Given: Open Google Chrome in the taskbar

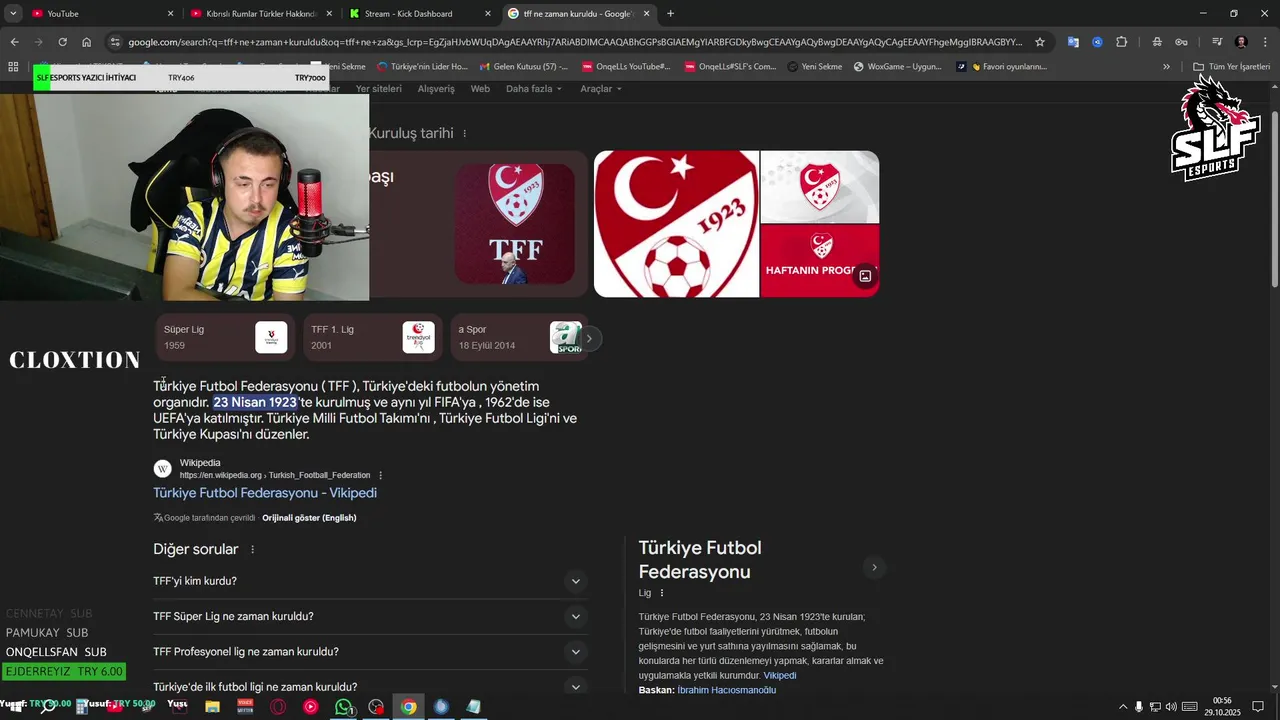Looking at the screenshot, I should point(409,707).
